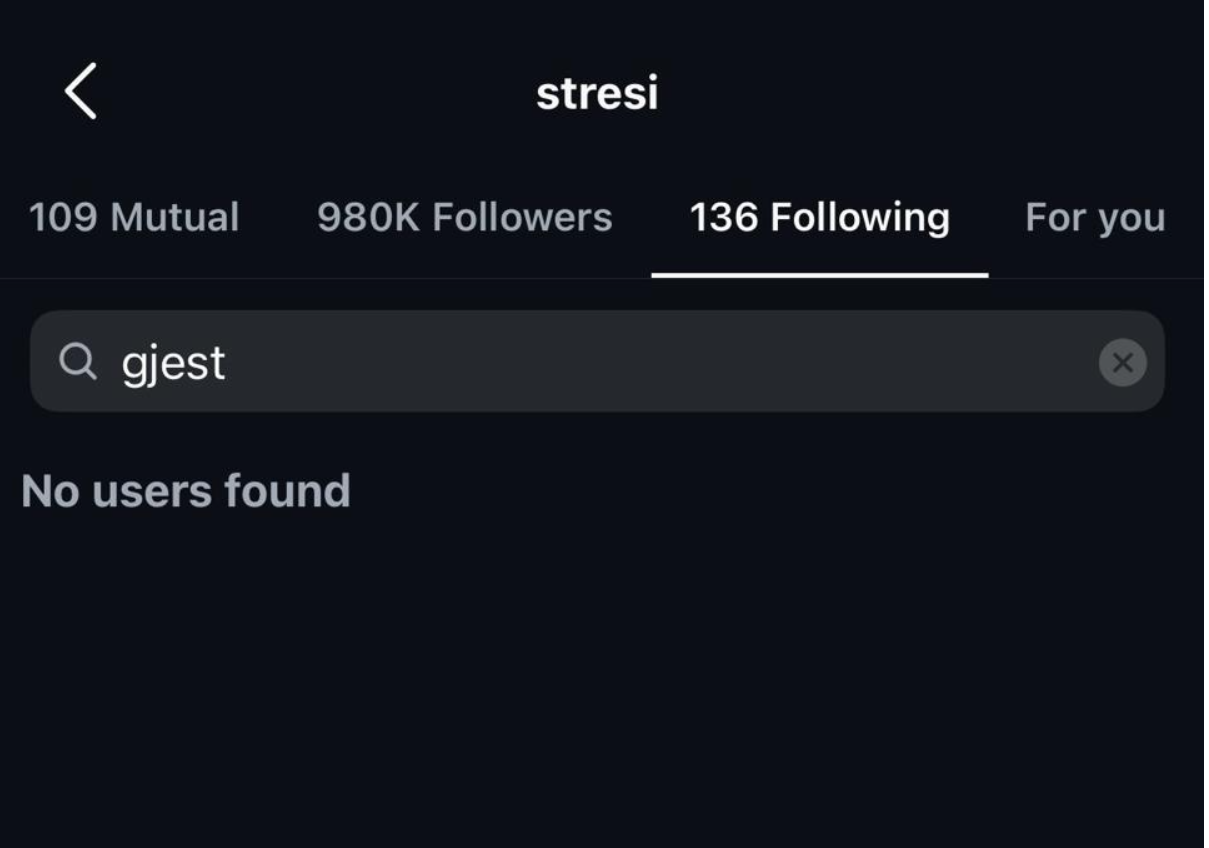Go back from the stresi following list
The width and height of the screenshot is (1209, 848).
[x=80, y=92]
